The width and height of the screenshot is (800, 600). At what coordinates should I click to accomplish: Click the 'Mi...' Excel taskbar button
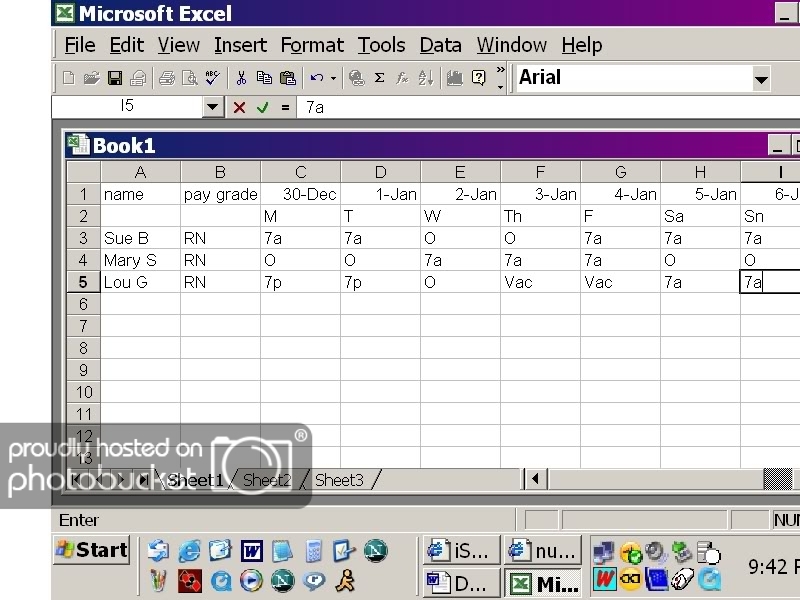pos(543,583)
